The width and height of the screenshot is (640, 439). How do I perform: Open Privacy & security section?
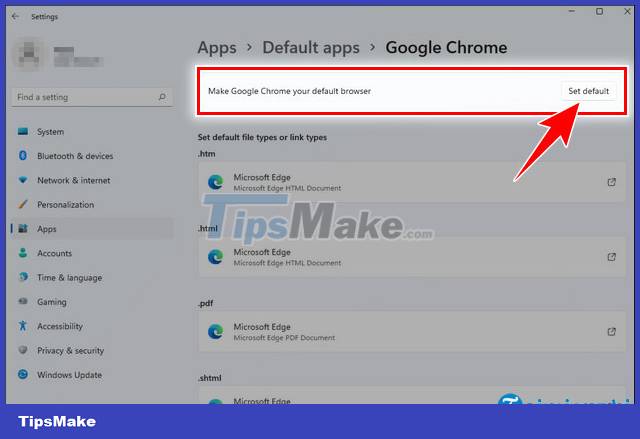click(92, 350)
